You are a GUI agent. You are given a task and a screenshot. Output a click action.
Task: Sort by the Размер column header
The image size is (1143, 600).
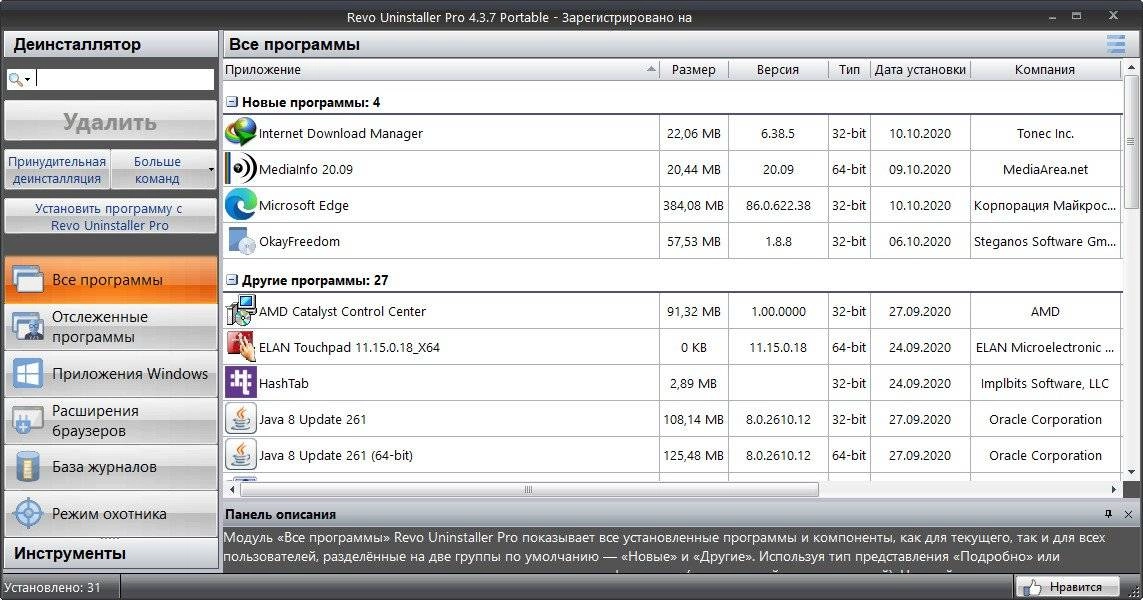click(x=693, y=70)
